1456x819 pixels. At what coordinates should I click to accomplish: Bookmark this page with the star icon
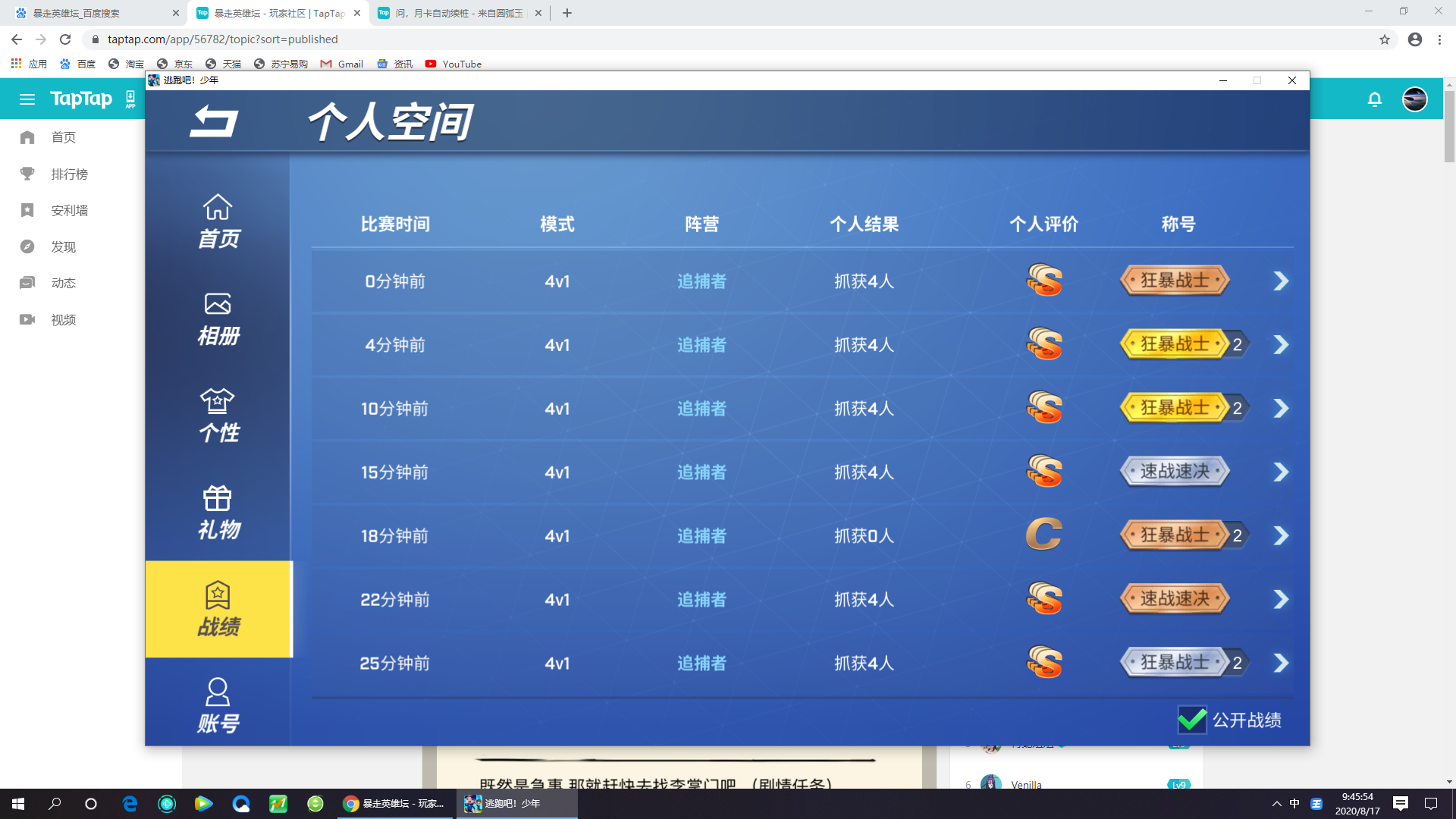(x=1384, y=39)
